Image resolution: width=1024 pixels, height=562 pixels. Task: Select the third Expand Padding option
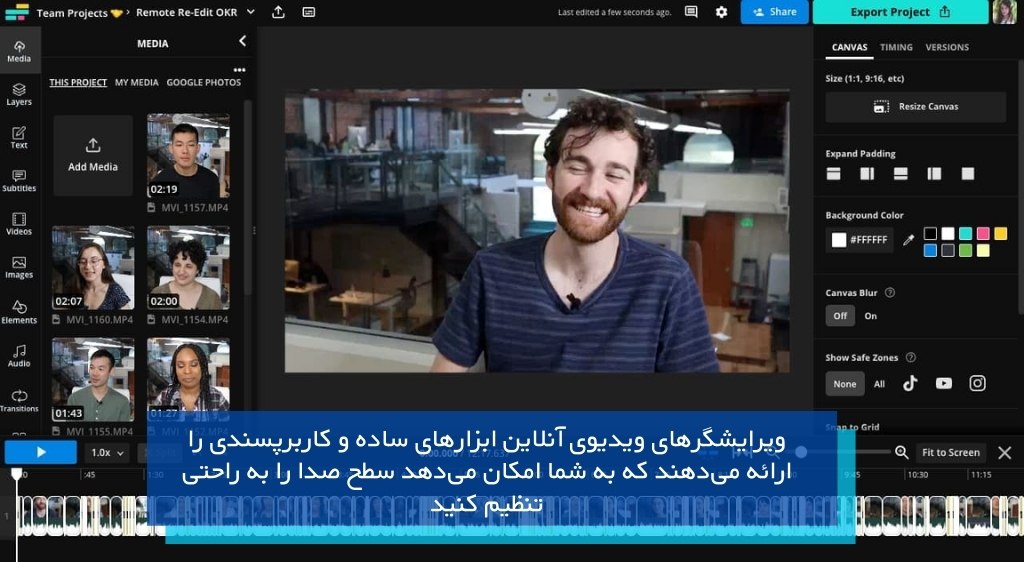click(901, 174)
